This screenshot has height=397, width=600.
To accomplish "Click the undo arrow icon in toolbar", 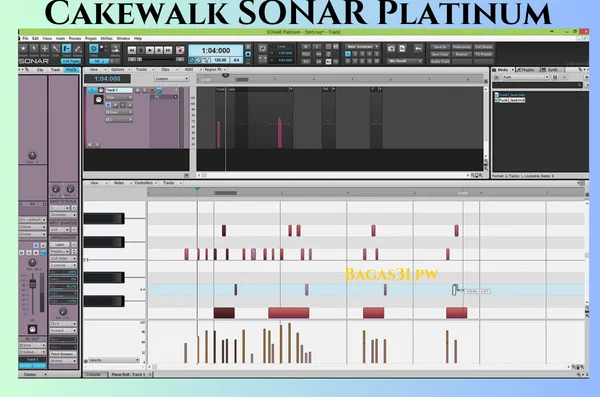I will tap(418, 49).
